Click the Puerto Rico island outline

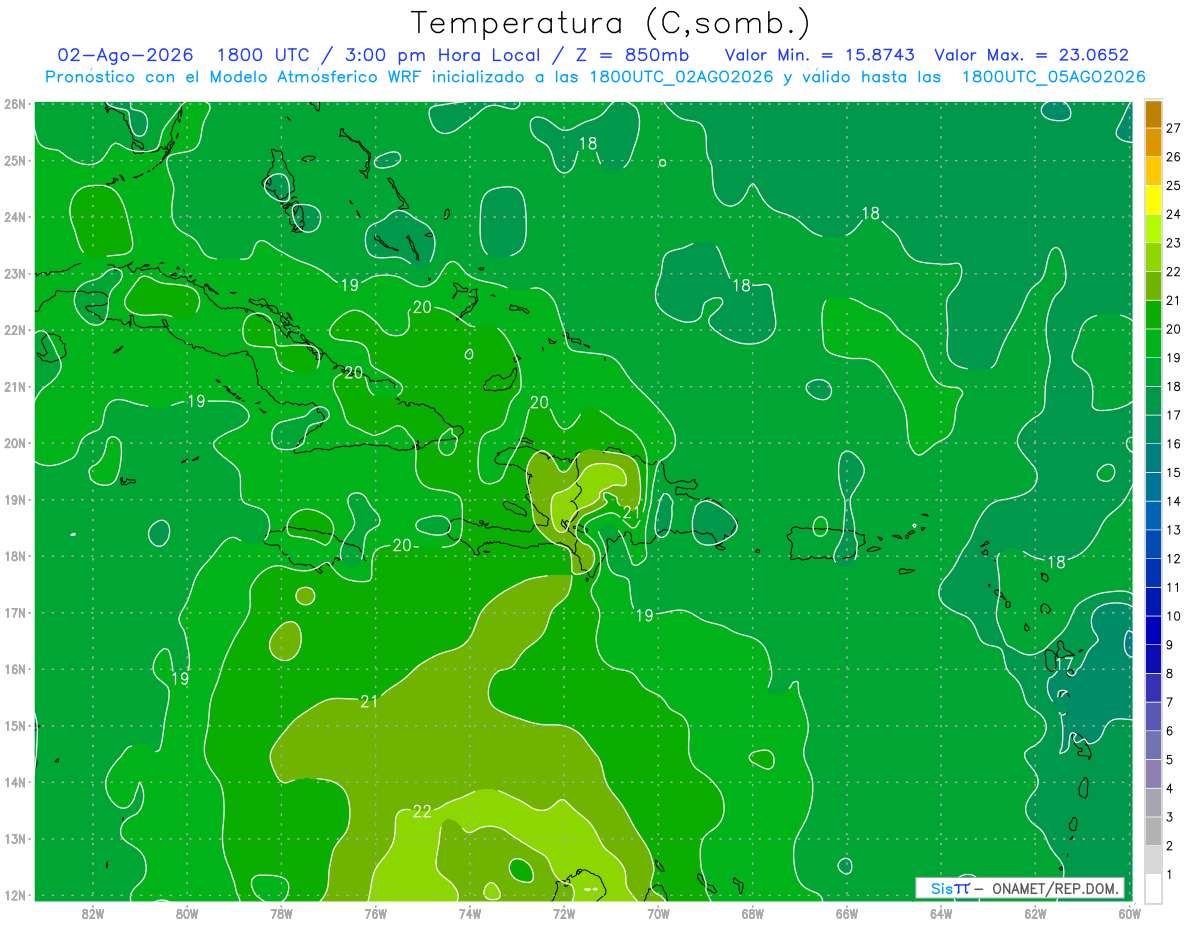pos(828,542)
